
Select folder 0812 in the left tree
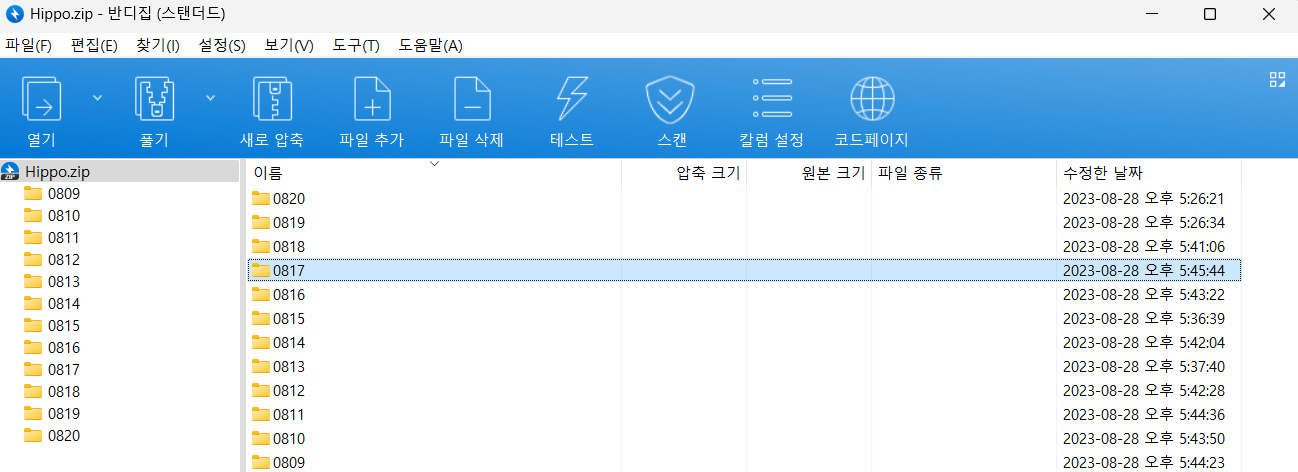(x=63, y=260)
